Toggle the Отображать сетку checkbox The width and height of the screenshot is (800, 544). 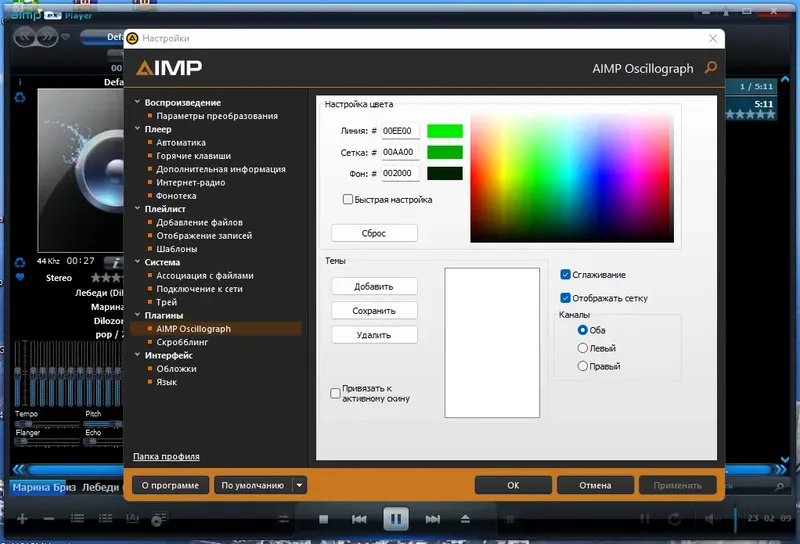[x=565, y=298]
